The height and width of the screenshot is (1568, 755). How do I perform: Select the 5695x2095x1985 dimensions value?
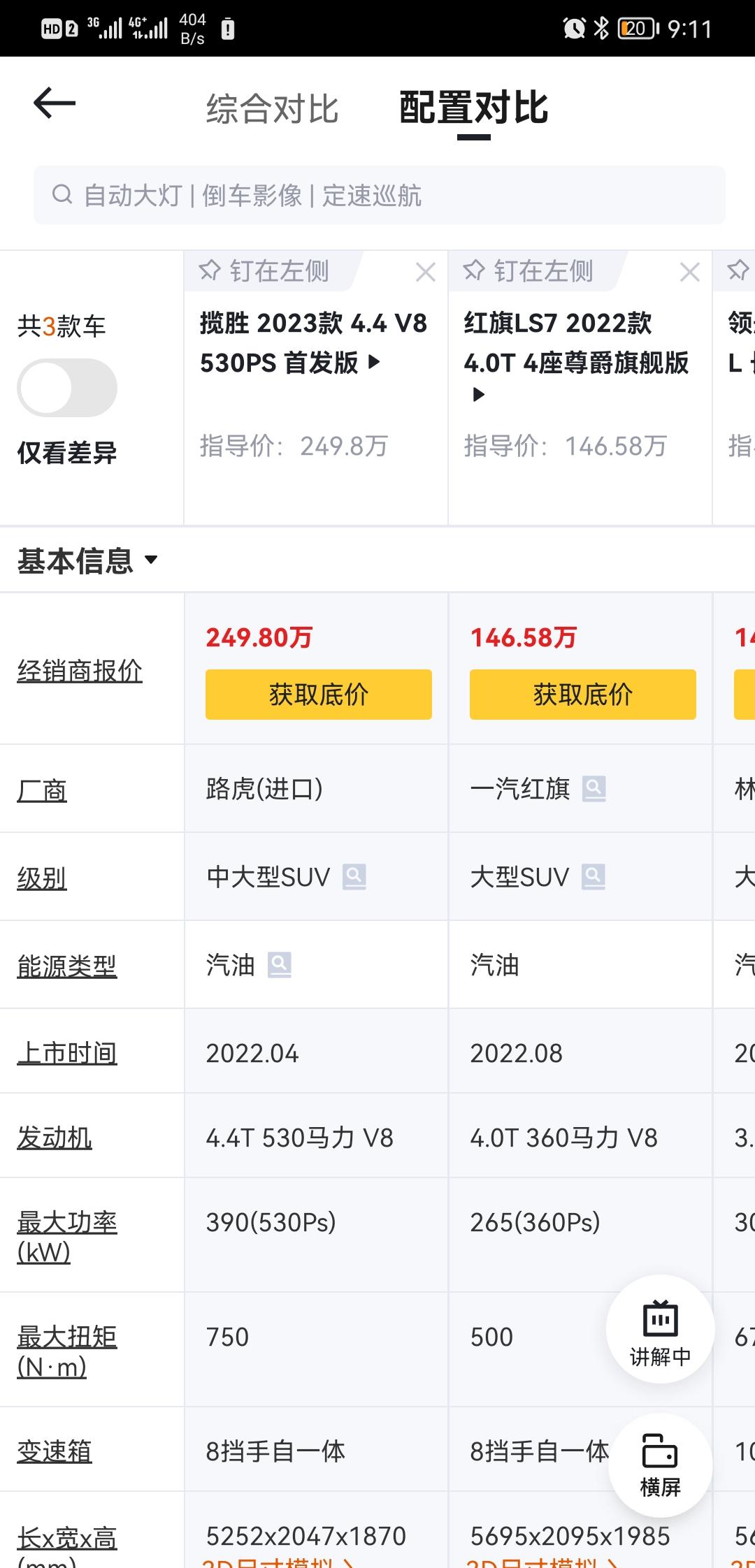click(570, 1536)
